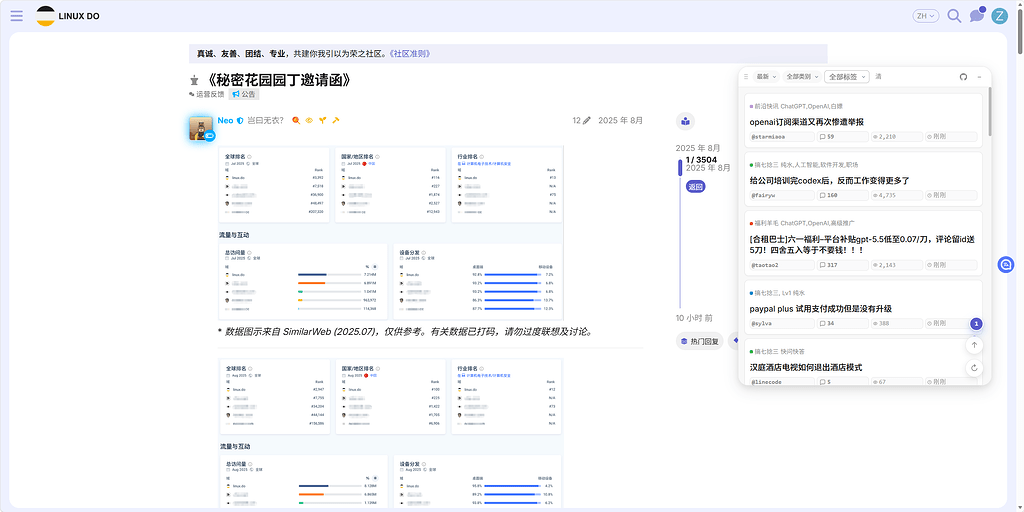Click the 返回 button on the timeline

(696, 187)
